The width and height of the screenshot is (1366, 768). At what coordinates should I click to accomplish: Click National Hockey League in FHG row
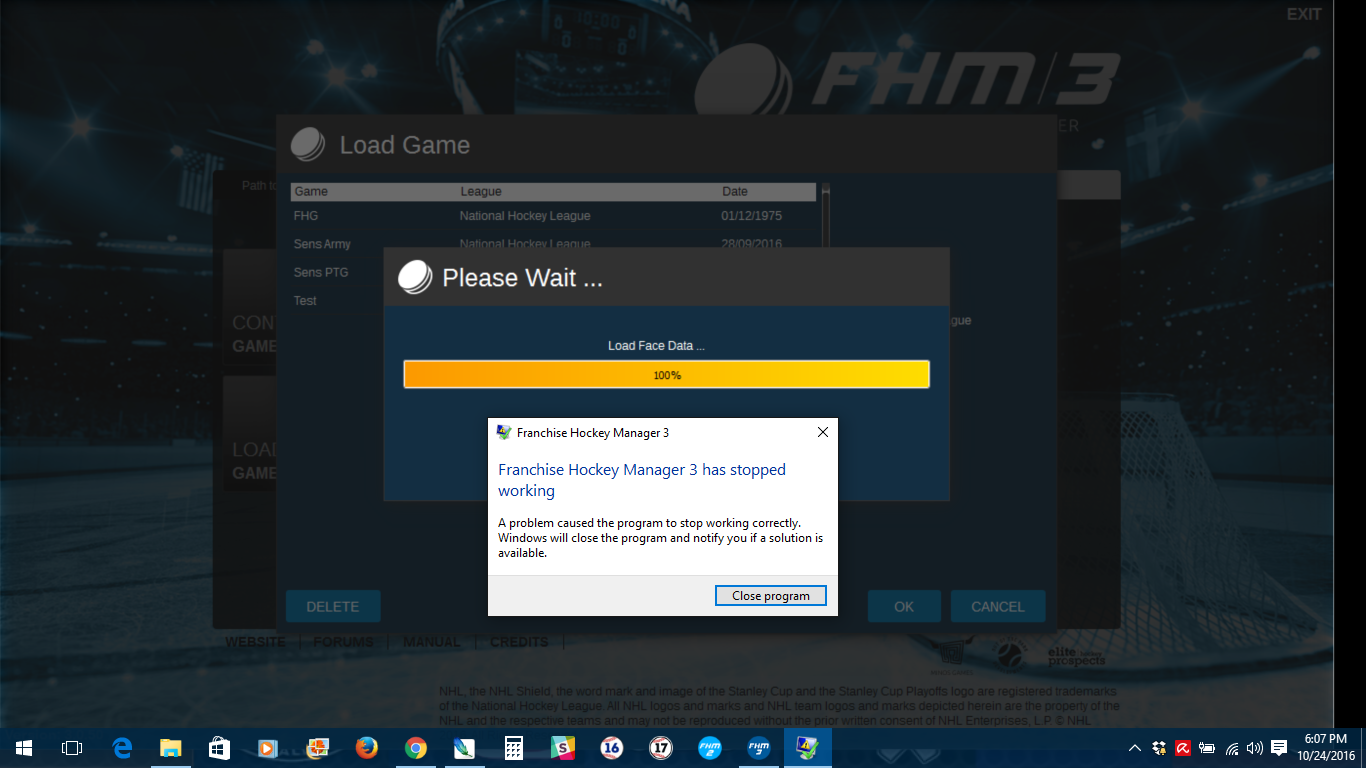pyautogui.click(x=525, y=216)
